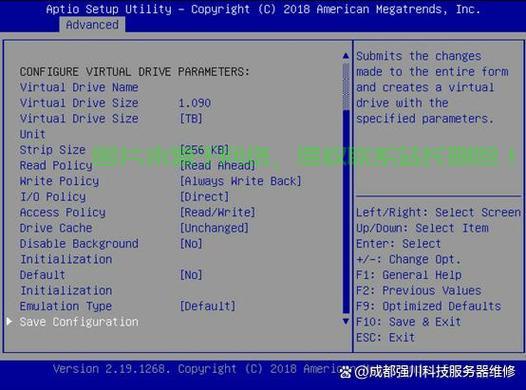This screenshot has width=526, height=390.
Task: Select the Access Policy label
Action: pyautogui.click(x=63, y=212)
